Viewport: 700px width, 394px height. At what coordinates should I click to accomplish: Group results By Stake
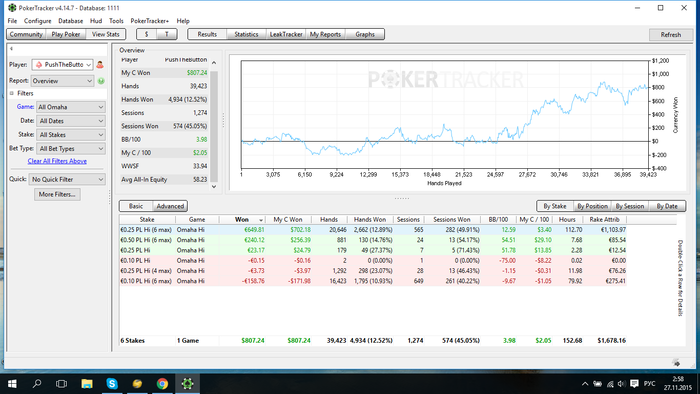pyautogui.click(x=555, y=206)
